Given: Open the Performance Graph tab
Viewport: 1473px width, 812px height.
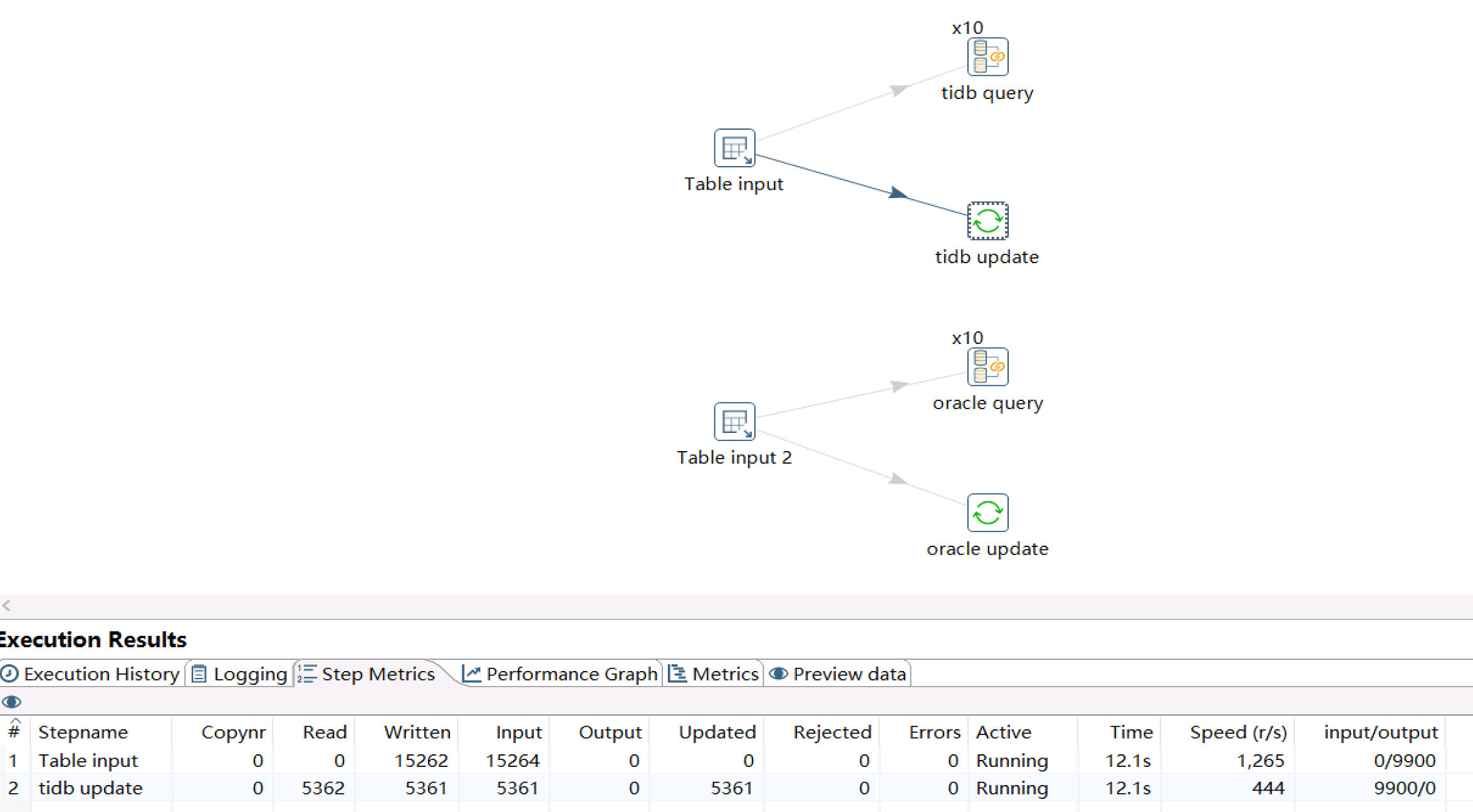Looking at the screenshot, I should [560, 674].
